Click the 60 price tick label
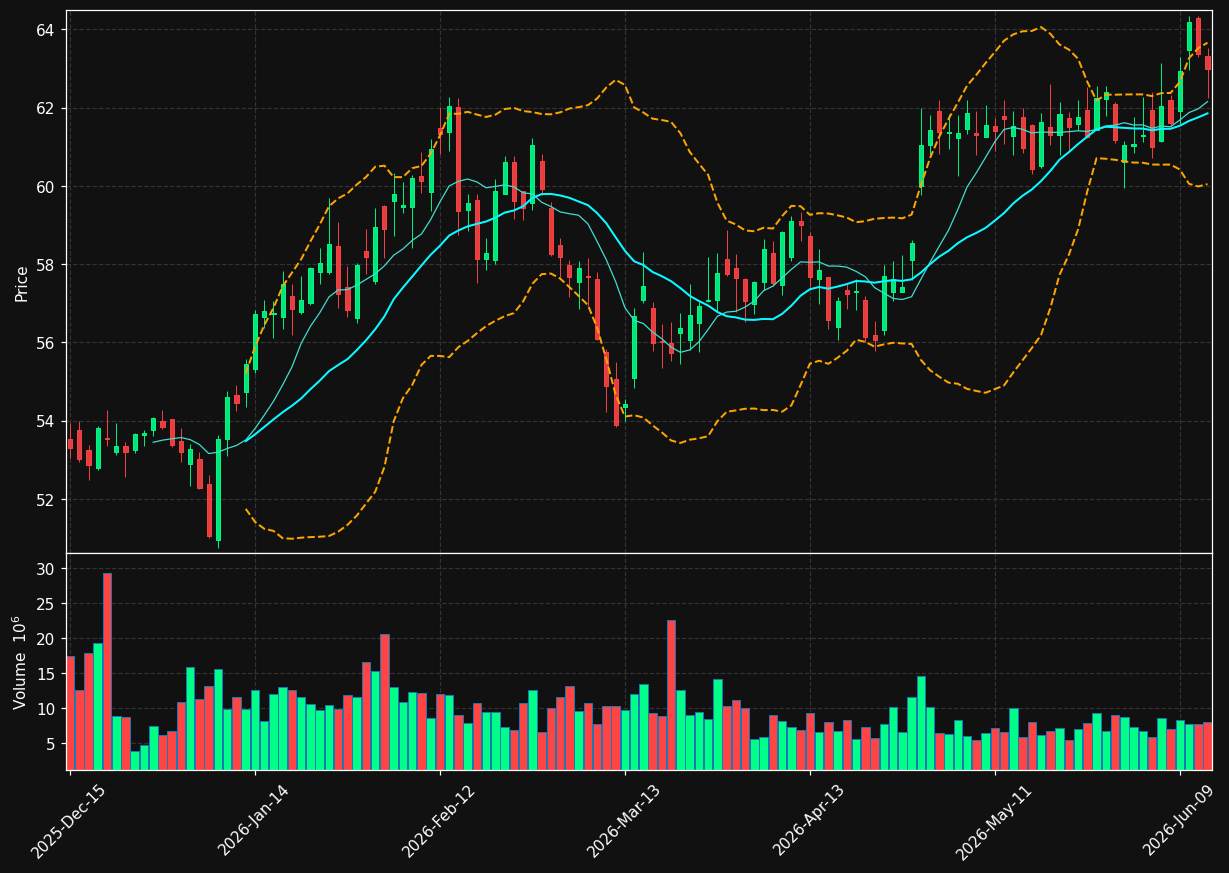 click(47, 187)
